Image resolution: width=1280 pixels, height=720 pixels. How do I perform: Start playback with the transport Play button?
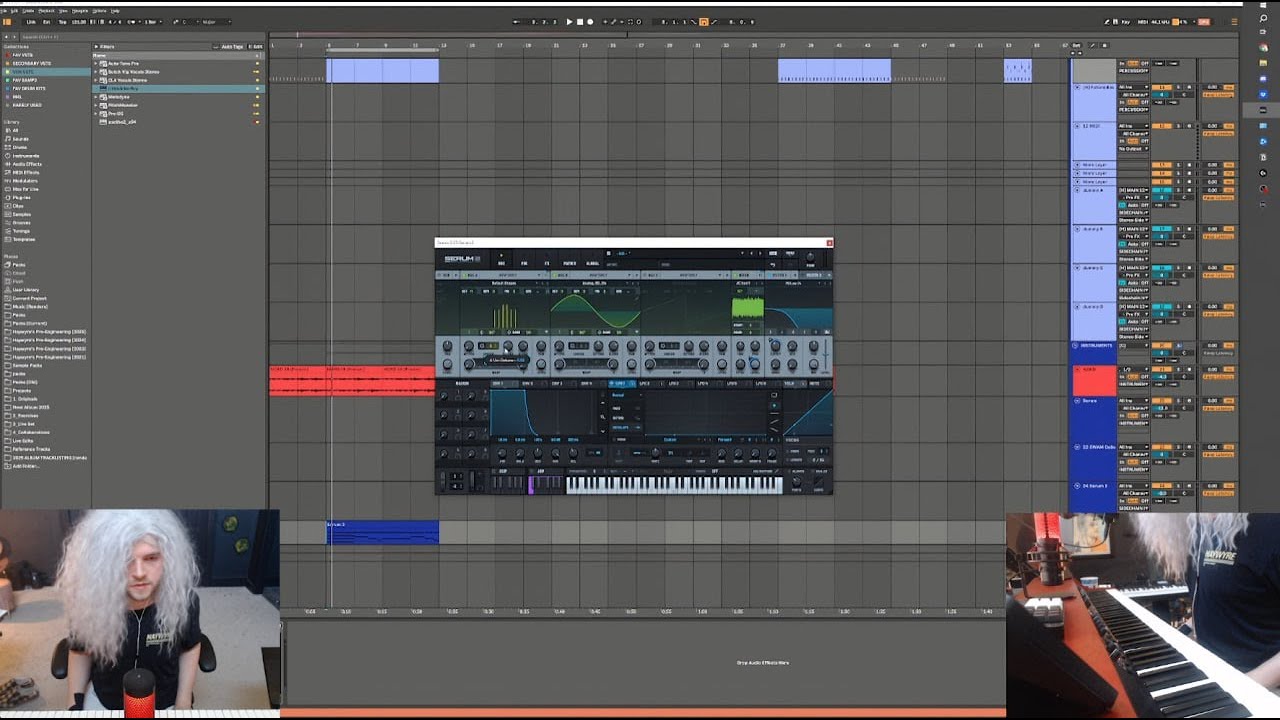[x=569, y=21]
